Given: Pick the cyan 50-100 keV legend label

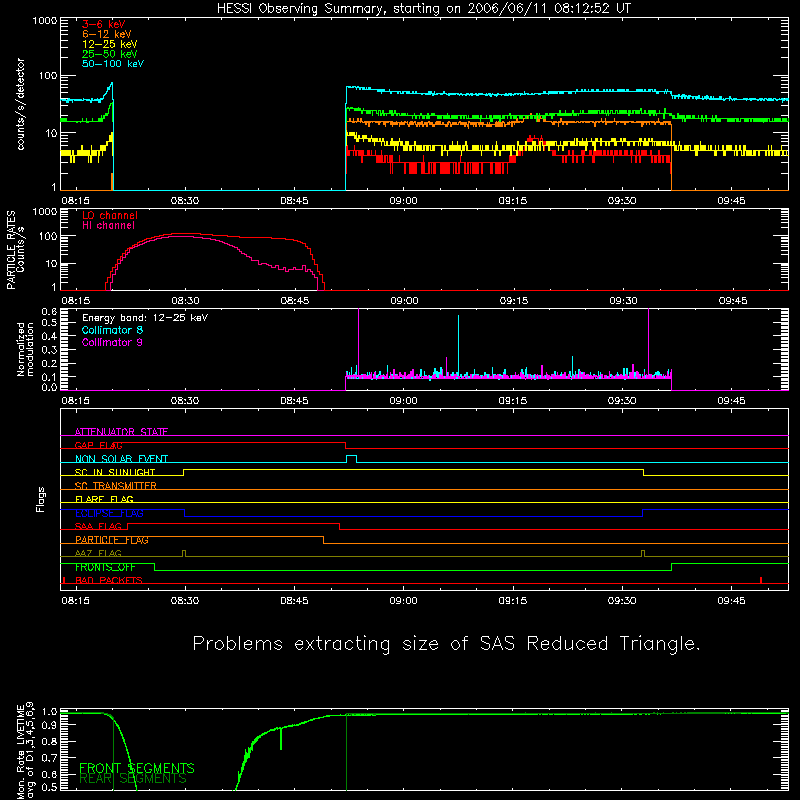Looking at the screenshot, I should [x=113, y=64].
